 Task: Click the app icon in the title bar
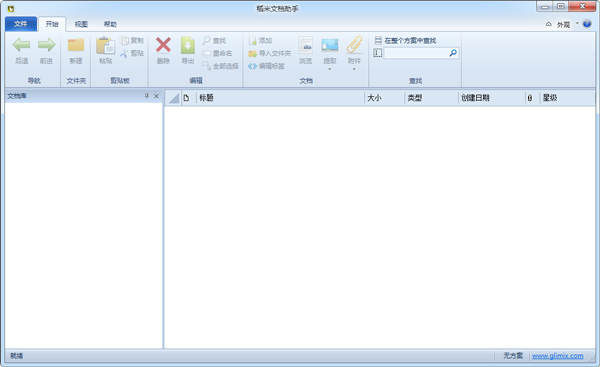click(x=11, y=8)
